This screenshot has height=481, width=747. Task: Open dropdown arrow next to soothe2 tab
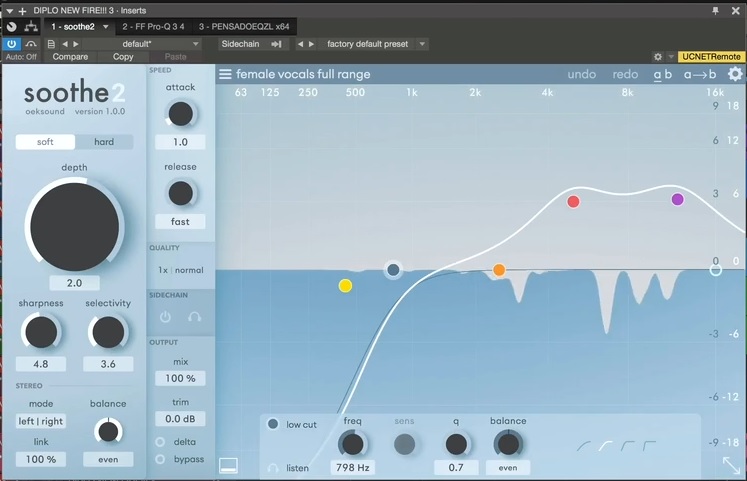tap(106, 27)
